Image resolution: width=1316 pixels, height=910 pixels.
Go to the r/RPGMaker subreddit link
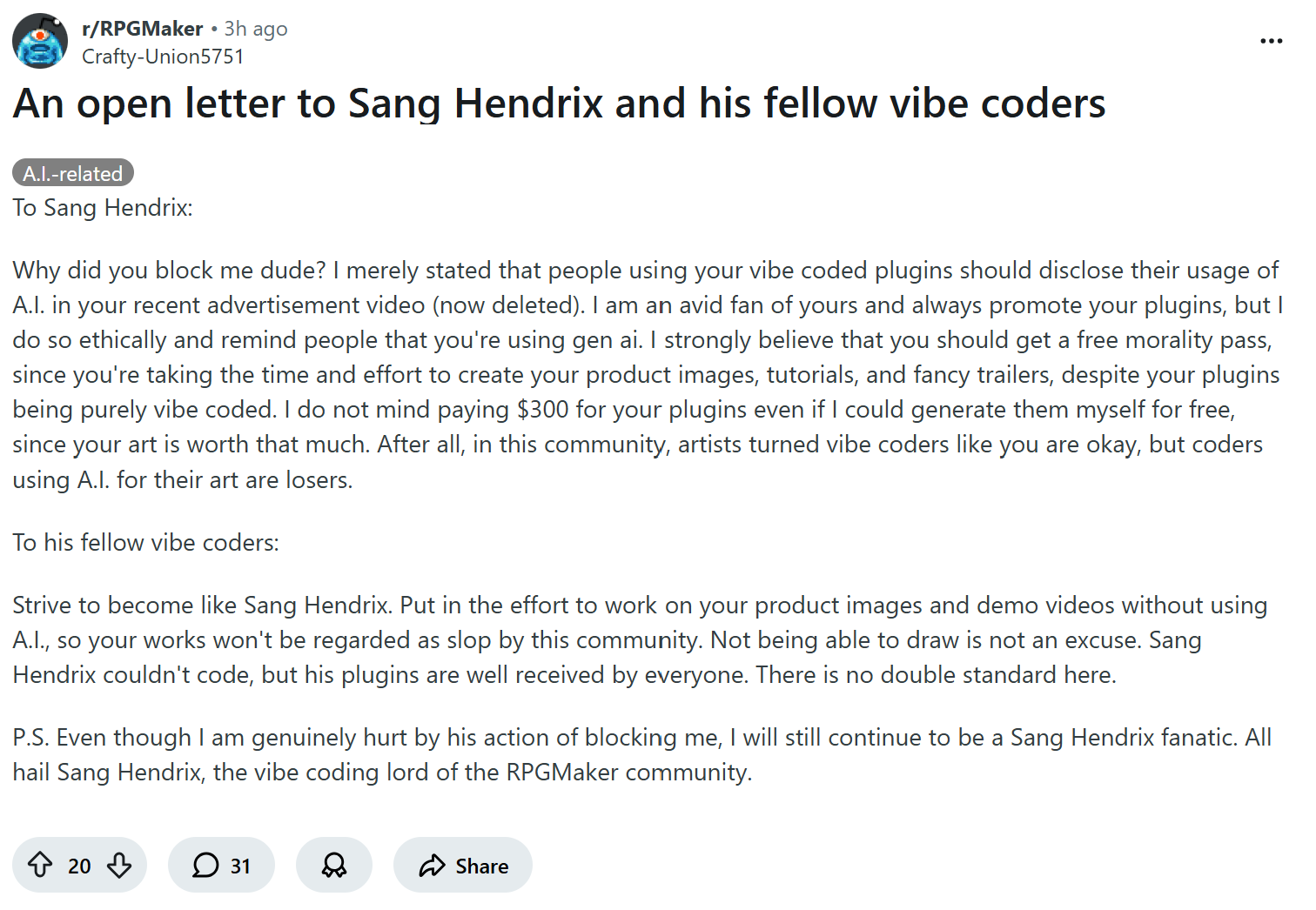click(142, 29)
